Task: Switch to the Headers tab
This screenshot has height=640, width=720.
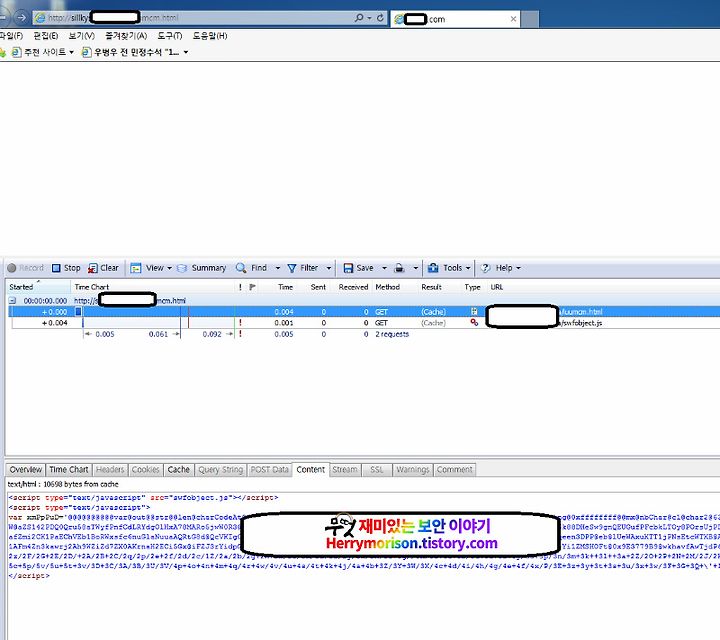Action: [x=110, y=470]
